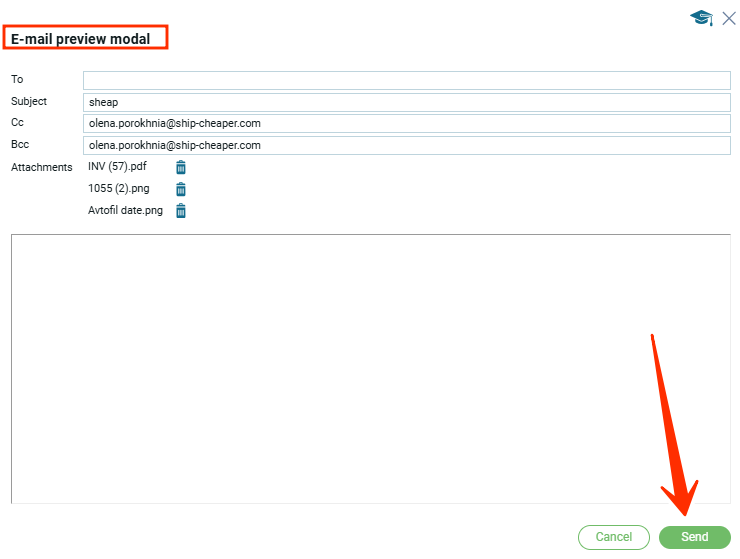The width and height of the screenshot is (740, 559).
Task: Open the Avtofil date.png attachment name
Action: tap(125, 211)
